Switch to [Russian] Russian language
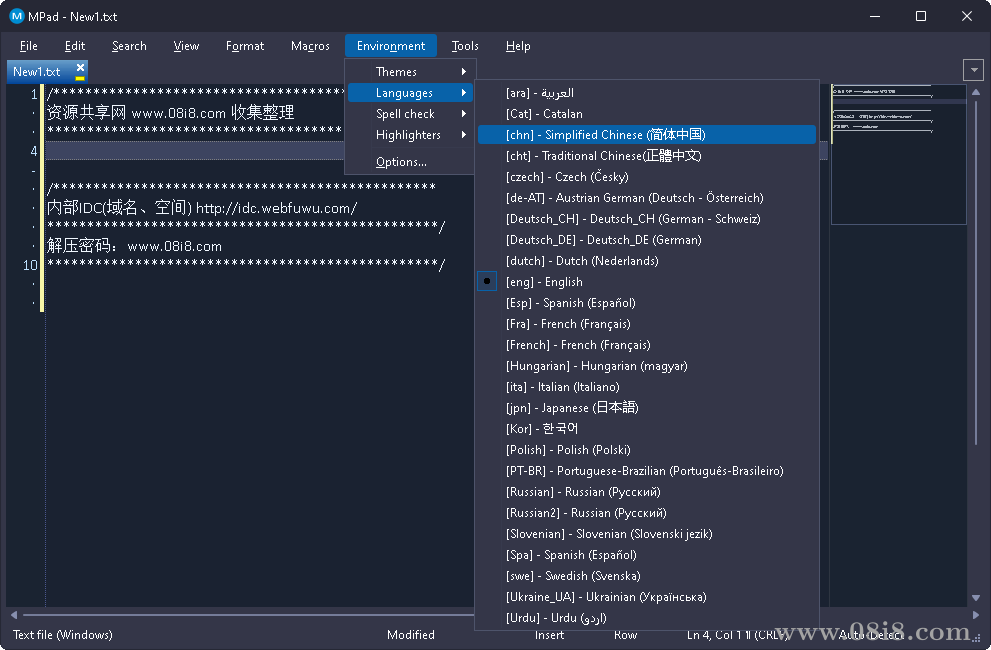 click(647, 491)
